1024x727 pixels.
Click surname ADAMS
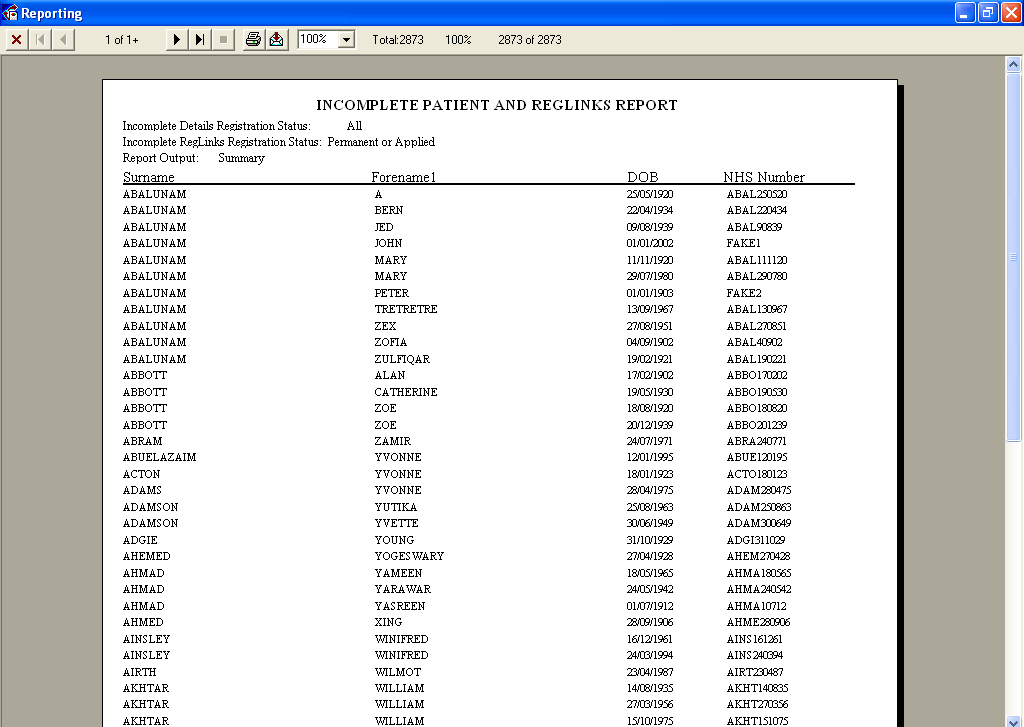142,490
